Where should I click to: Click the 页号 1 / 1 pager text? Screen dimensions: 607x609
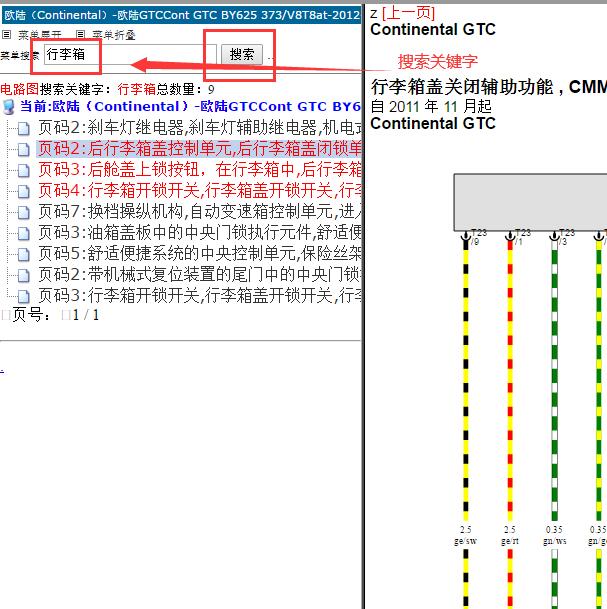(56, 315)
